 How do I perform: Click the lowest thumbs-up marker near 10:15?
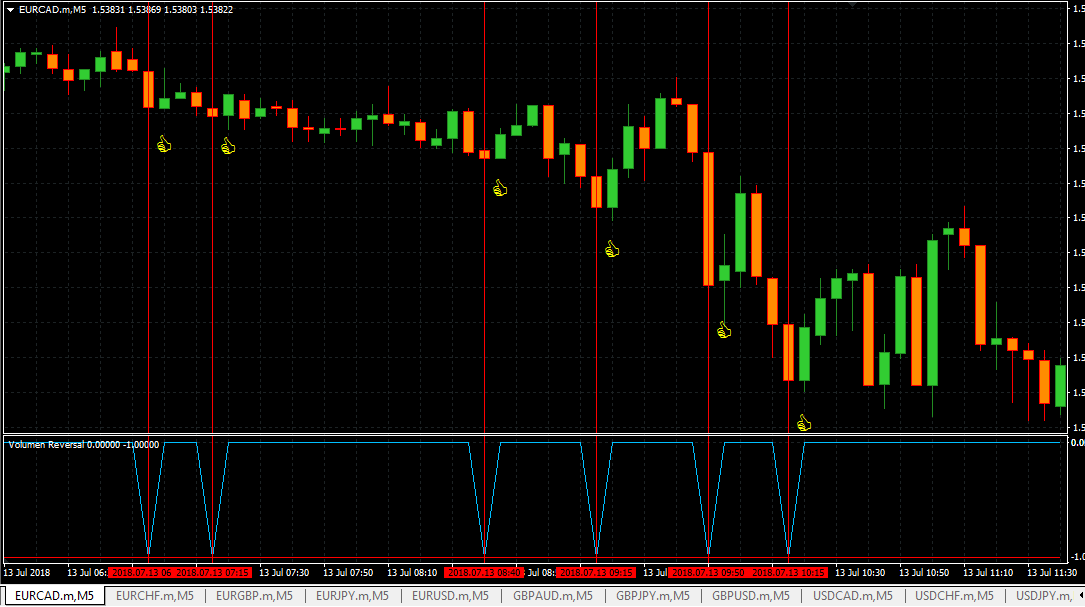pos(803,423)
